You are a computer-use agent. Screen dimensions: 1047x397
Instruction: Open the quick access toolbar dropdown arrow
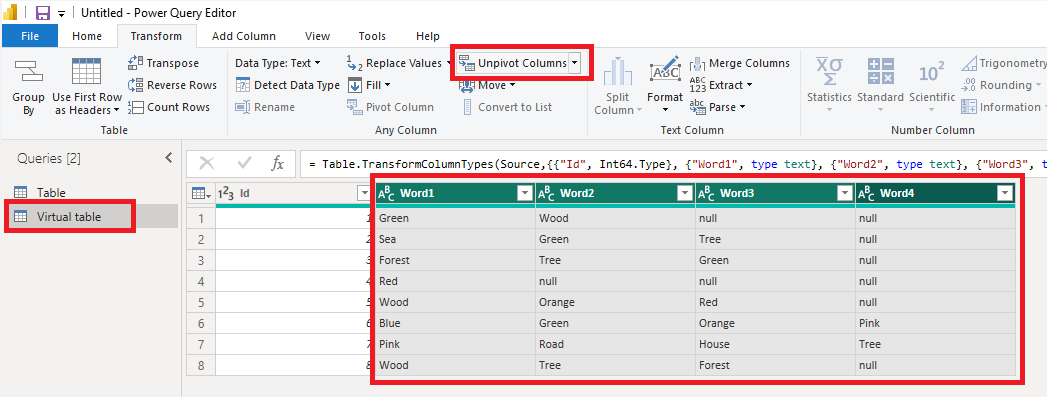tap(61, 13)
